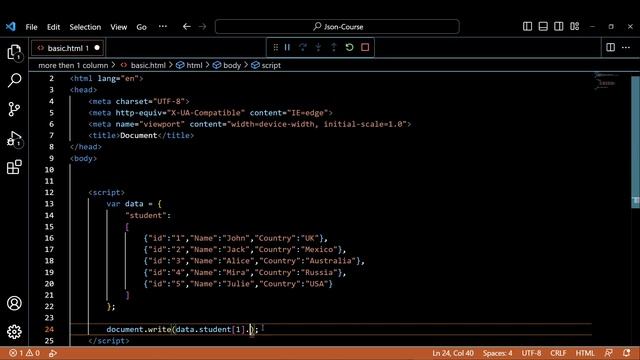Open the notifications bell
Image resolution: width=640 pixels, height=360 pixels.
[x=627, y=353]
